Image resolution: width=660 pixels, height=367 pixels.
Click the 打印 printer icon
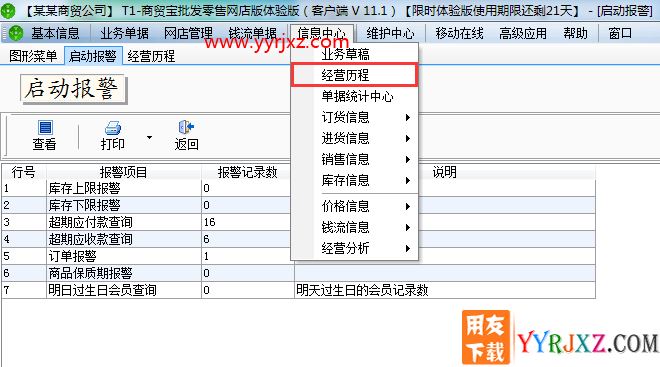pos(112,128)
